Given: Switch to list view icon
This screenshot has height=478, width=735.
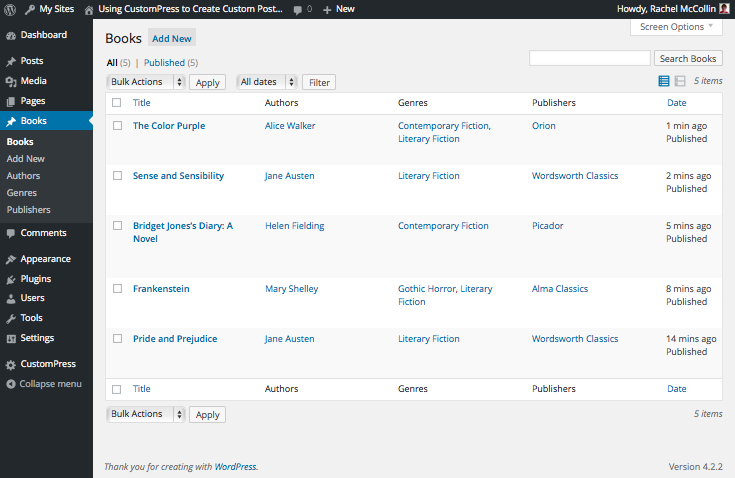Looking at the screenshot, I should pos(664,81).
